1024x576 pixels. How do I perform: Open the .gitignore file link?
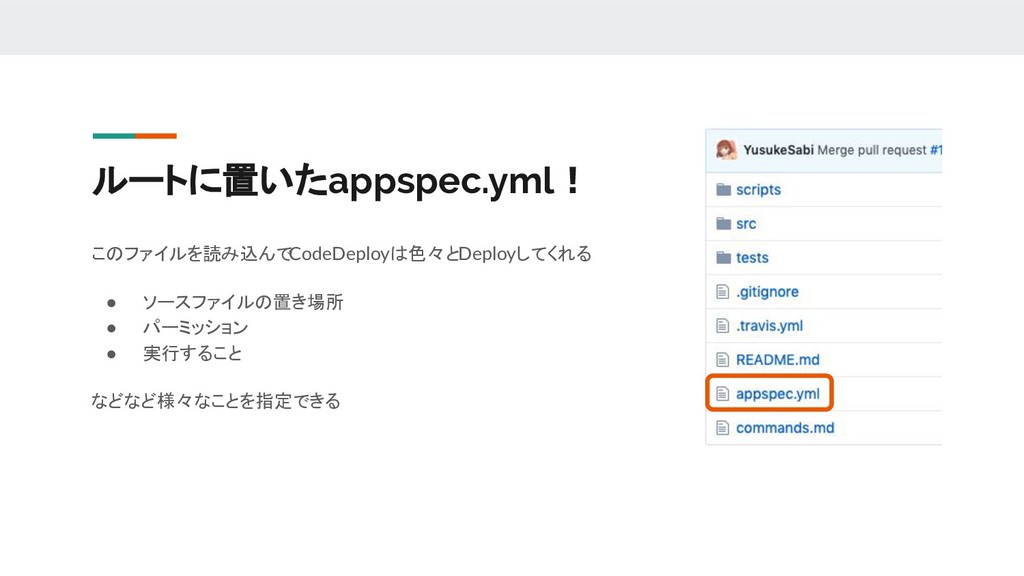(767, 292)
